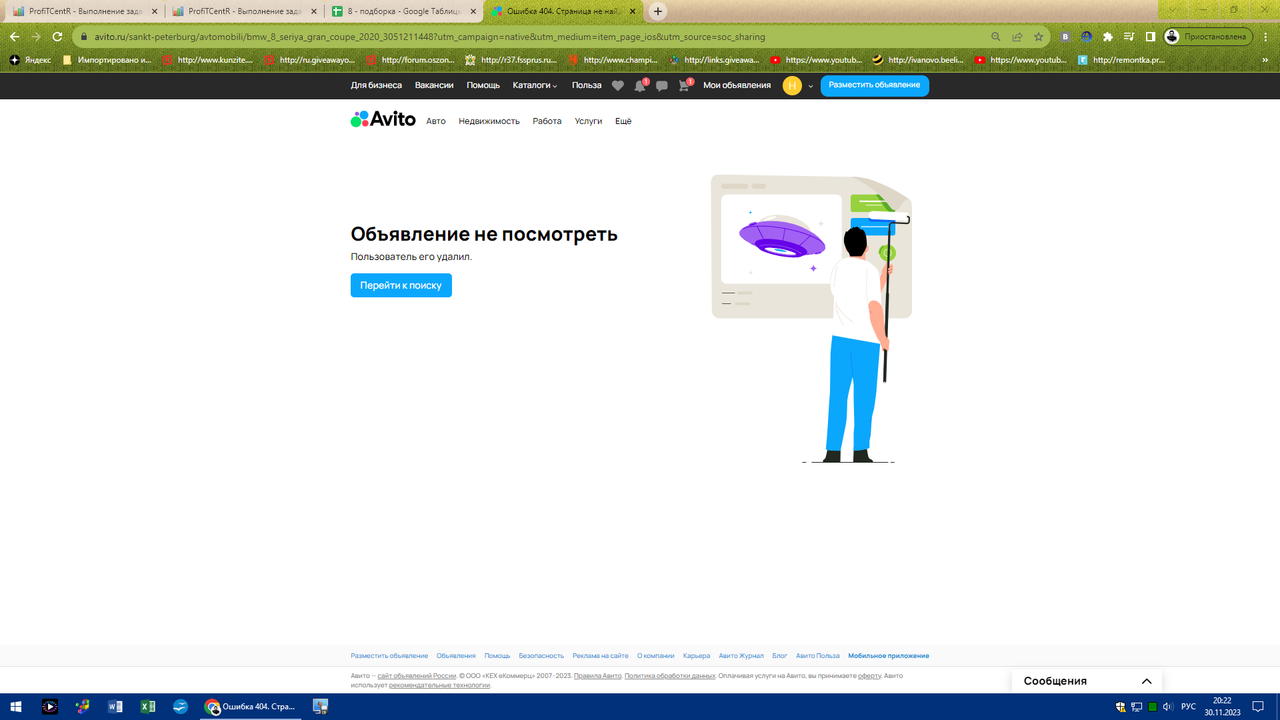Screen dimensions: 1280x720
Task: Expand the Каталоги dropdown
Action: (x=531, y=85)
